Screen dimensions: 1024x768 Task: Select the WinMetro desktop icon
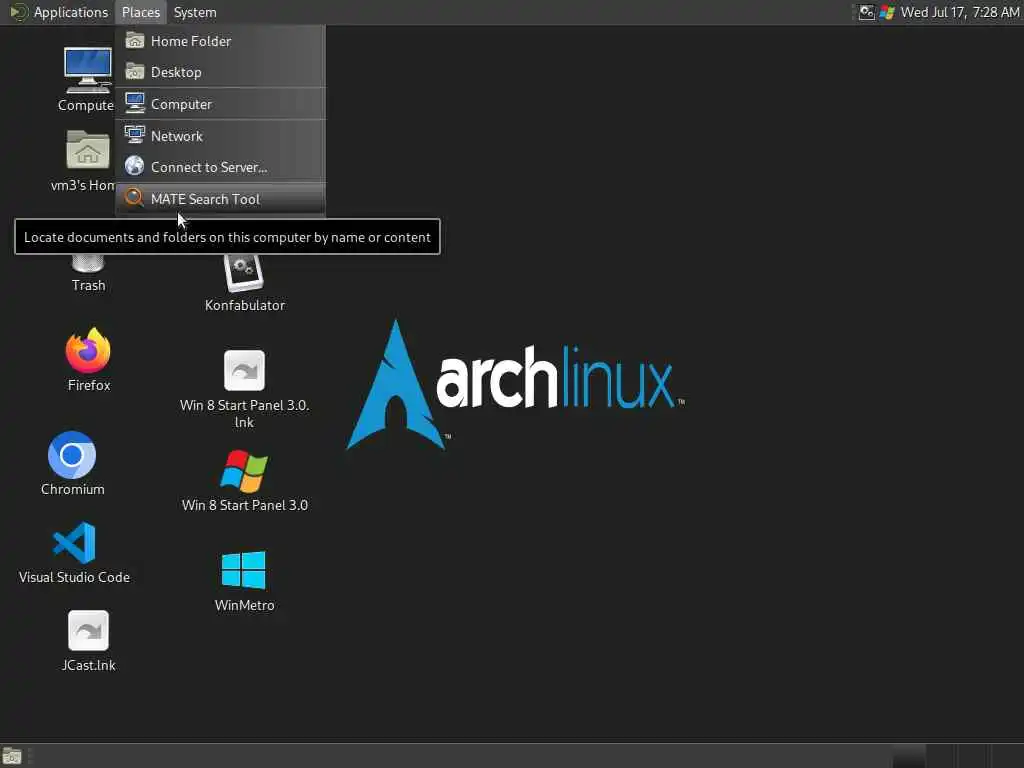[x=244, y=581]
